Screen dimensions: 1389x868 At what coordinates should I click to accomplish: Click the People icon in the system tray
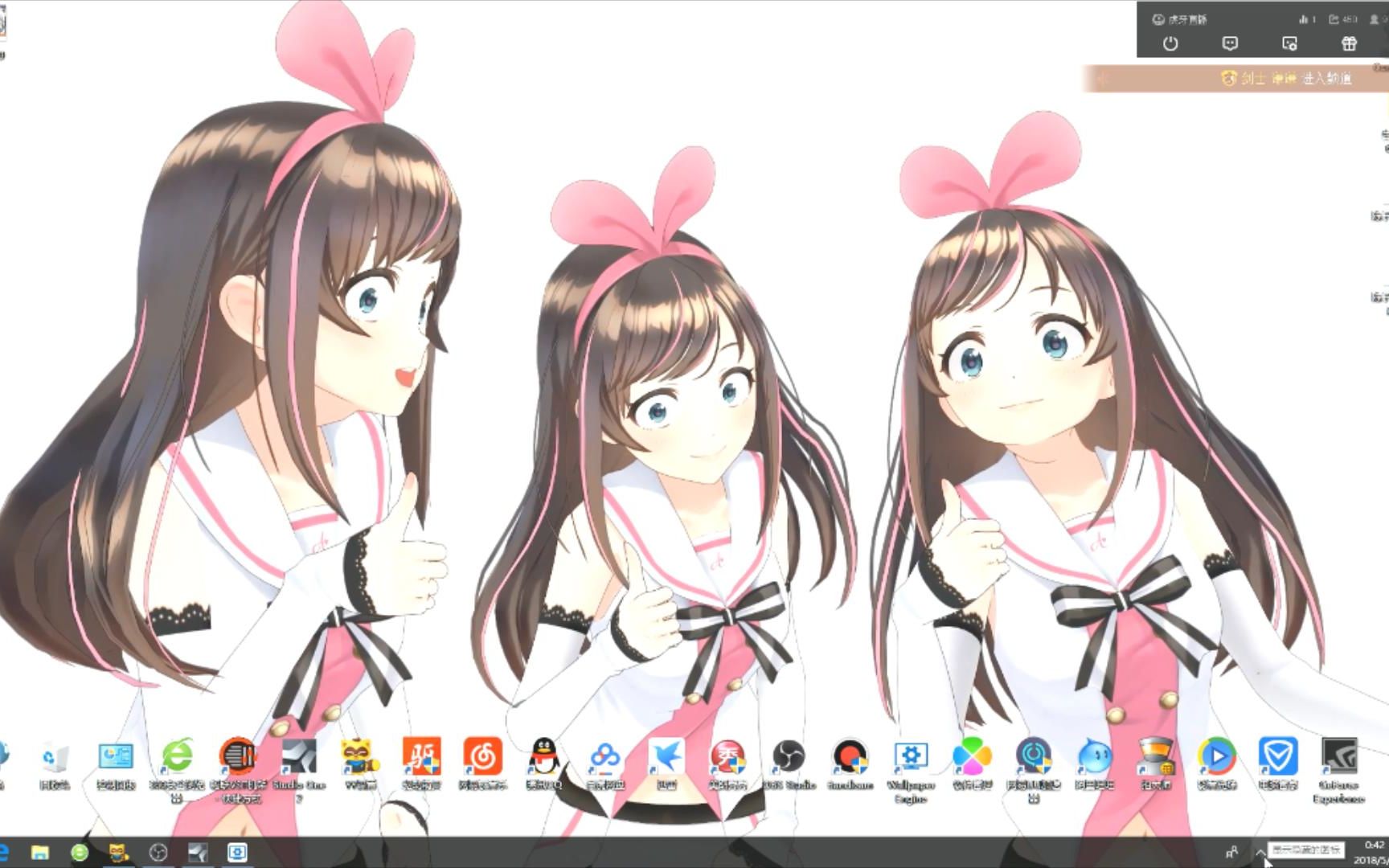(1231, 852)
